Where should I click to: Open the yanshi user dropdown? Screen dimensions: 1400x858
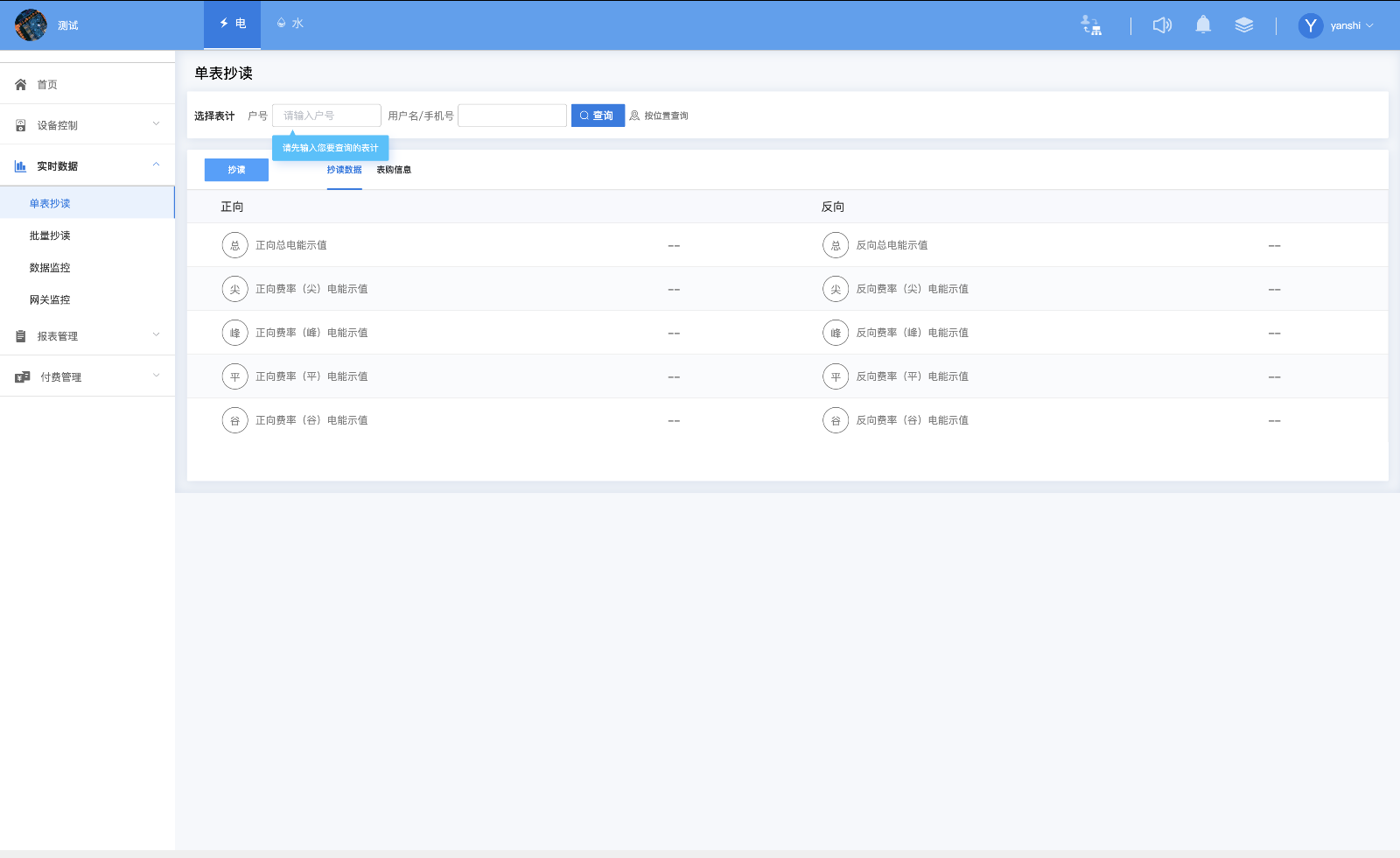pyautogui.click(x=1351, y=25)
